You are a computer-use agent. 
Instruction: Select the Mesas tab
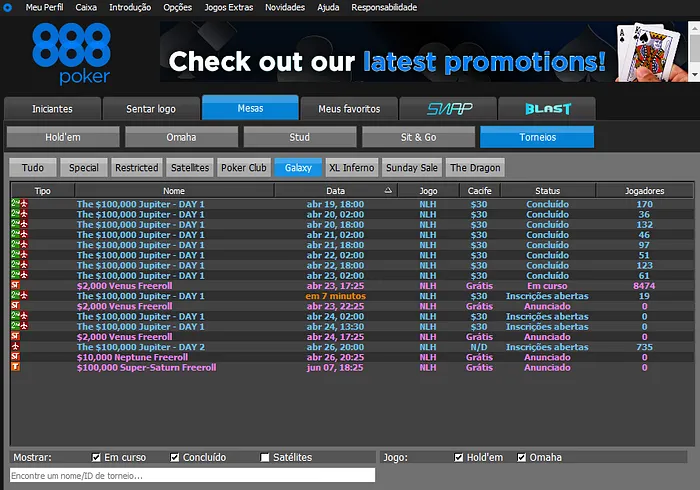click(x=250, y=108)
